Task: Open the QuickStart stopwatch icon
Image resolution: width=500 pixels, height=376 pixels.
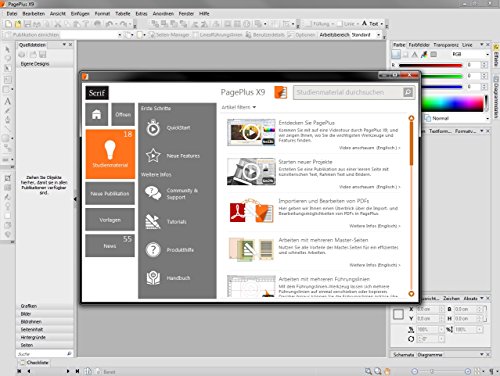Action: tap(153, 128)
